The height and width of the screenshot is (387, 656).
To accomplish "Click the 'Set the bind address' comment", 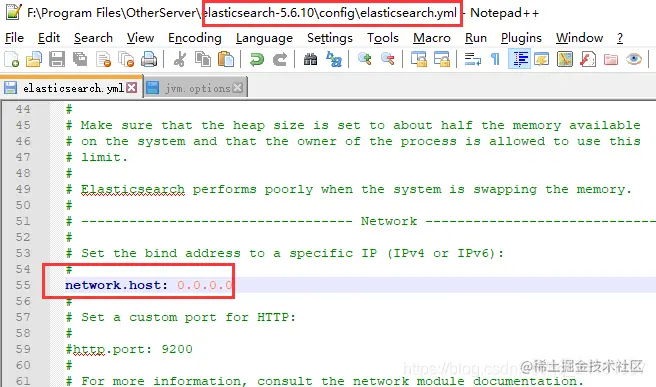I will (x=284, y=254).
